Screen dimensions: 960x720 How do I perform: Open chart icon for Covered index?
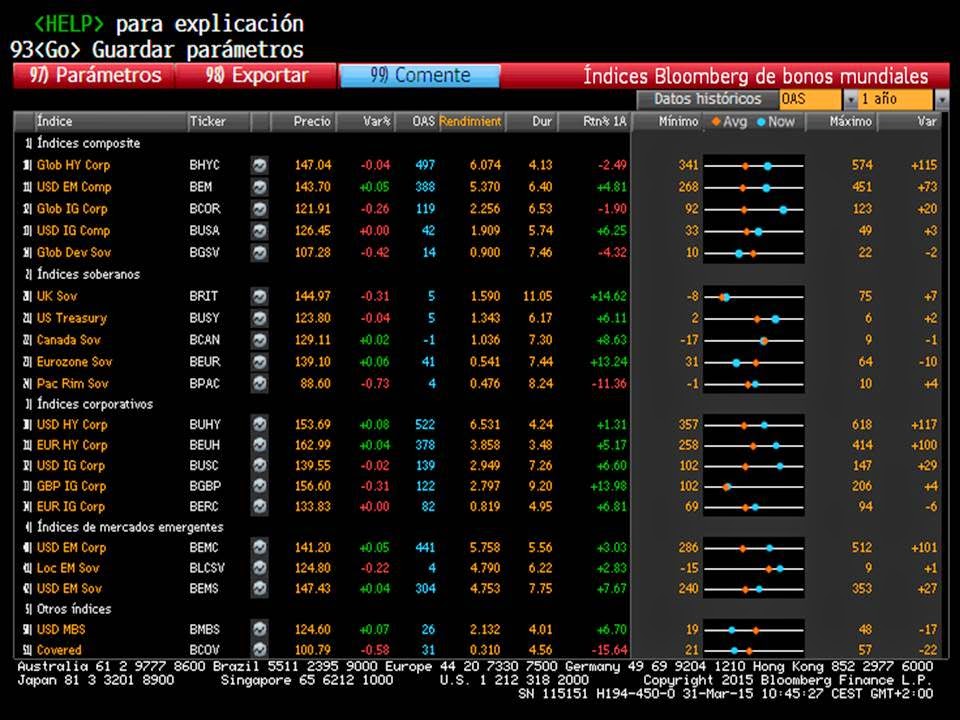click(x=260, y=650)
